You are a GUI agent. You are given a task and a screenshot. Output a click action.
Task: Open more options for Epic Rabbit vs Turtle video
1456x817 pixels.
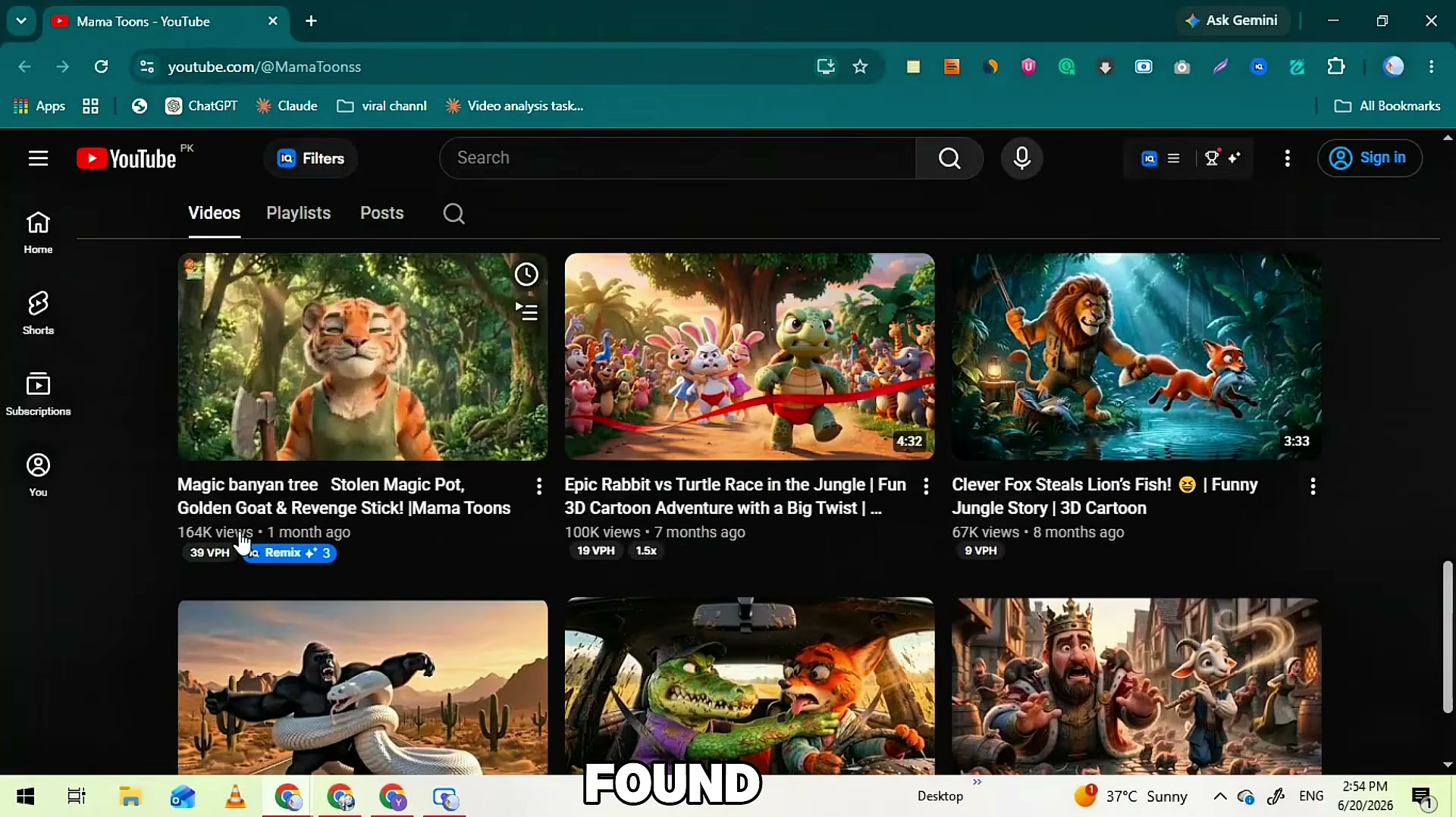click(926, 487)
